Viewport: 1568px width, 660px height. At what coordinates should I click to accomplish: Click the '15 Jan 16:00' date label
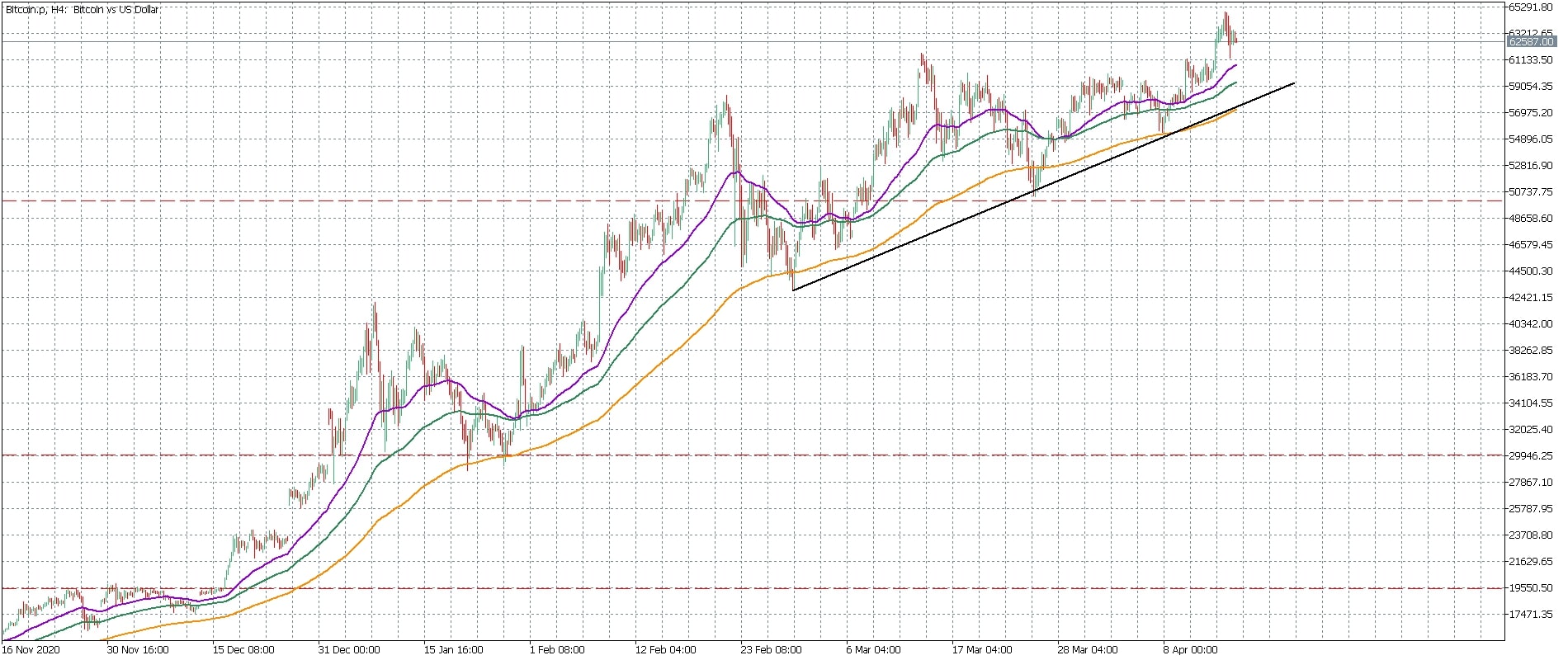(455, 650)
